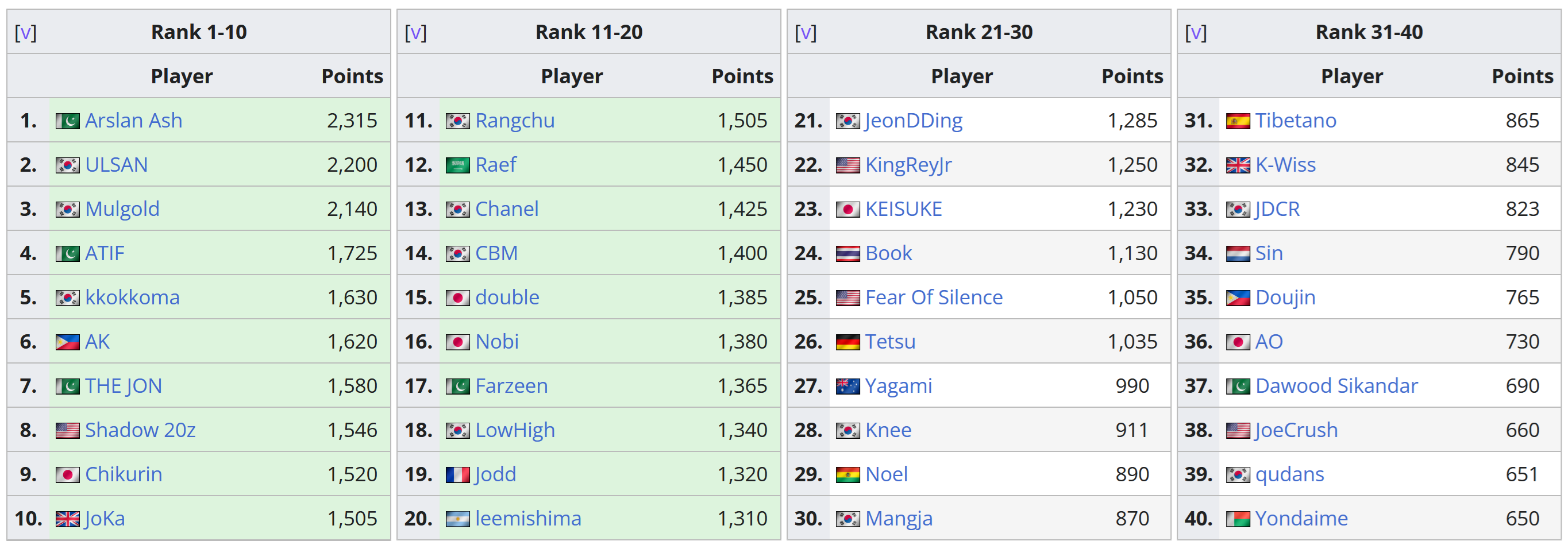Toggle the [v] link on Rank 1-10 table
Image resolution: width=1568 pixels, height=541 pixels.
coord(25,32)
